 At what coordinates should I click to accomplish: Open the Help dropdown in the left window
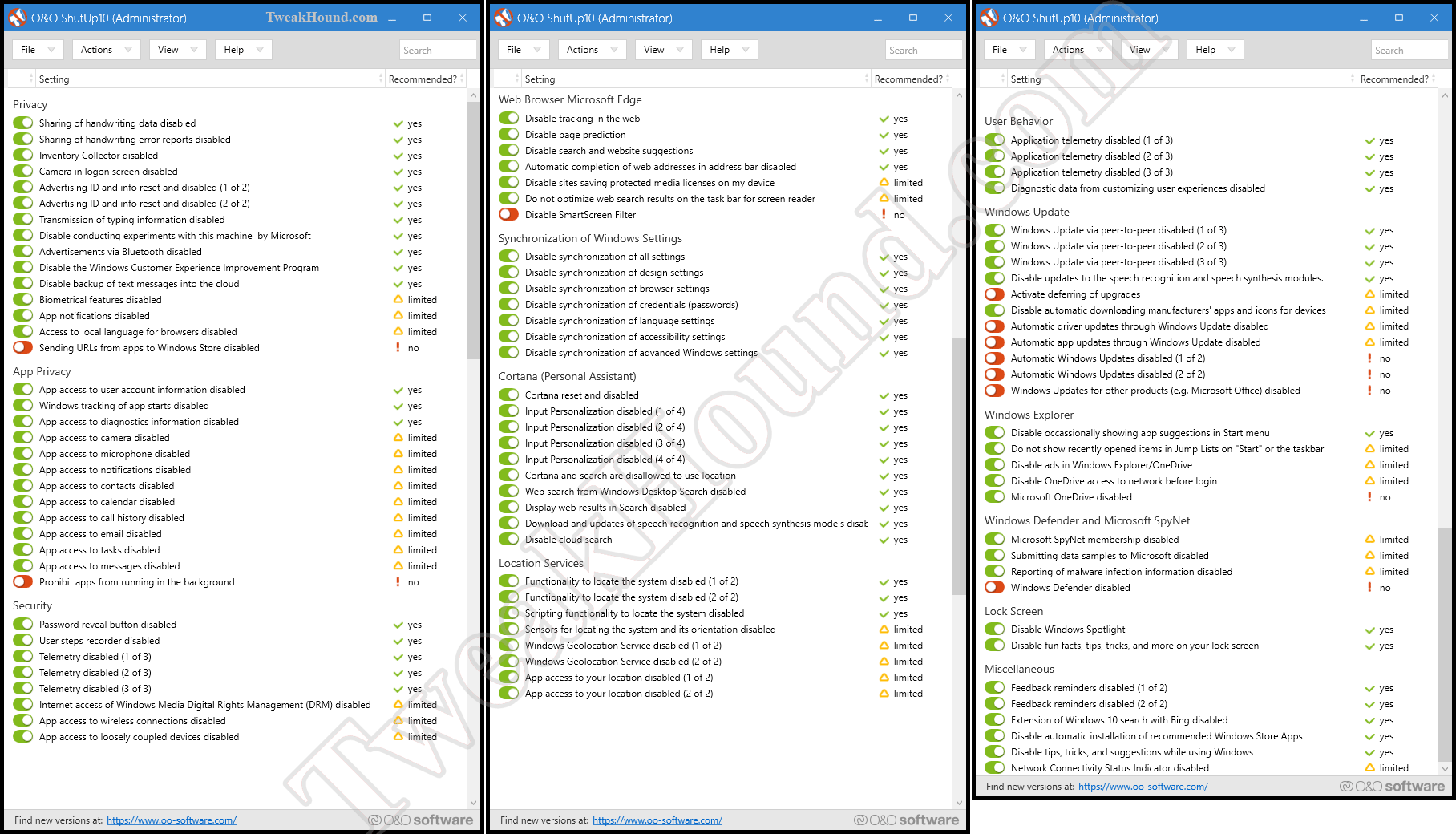[244, 50]
